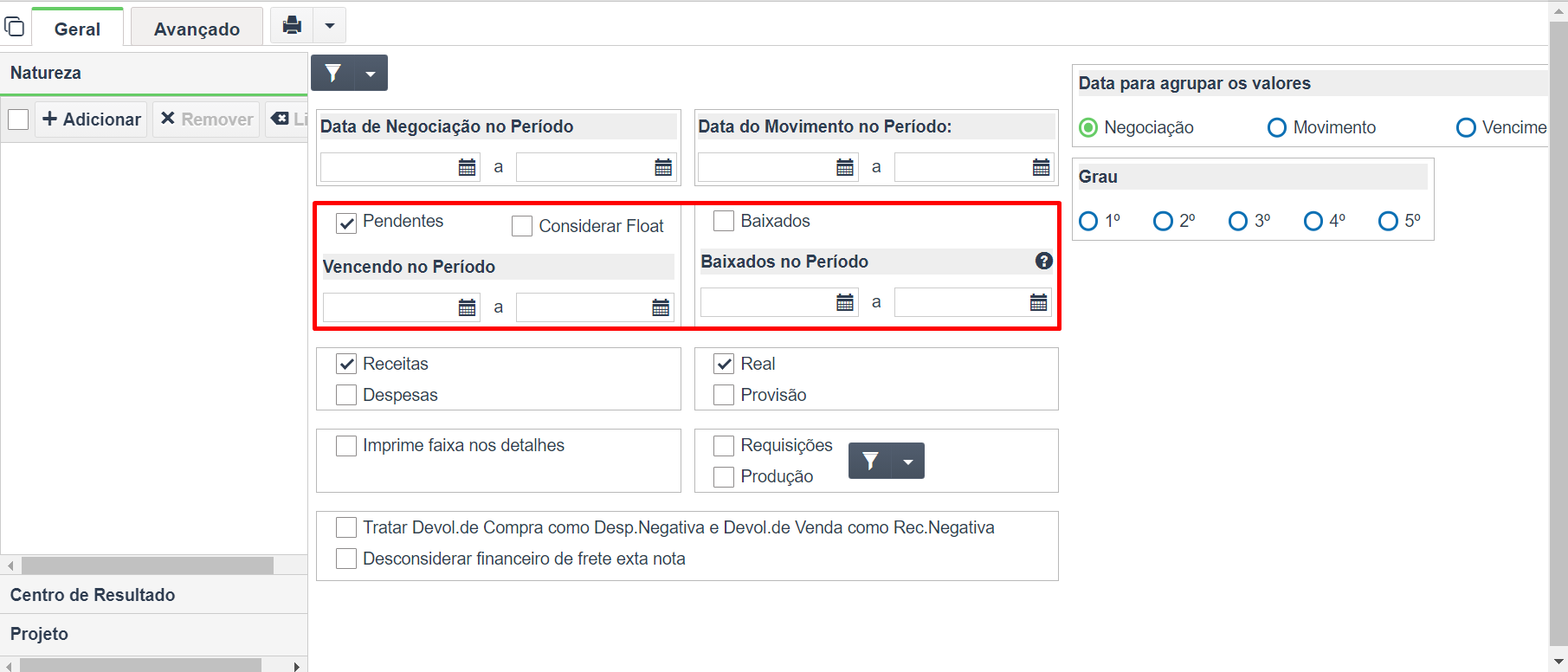
Task: Click the Natureza panel horizontal scrollbar
Action: 147,565
